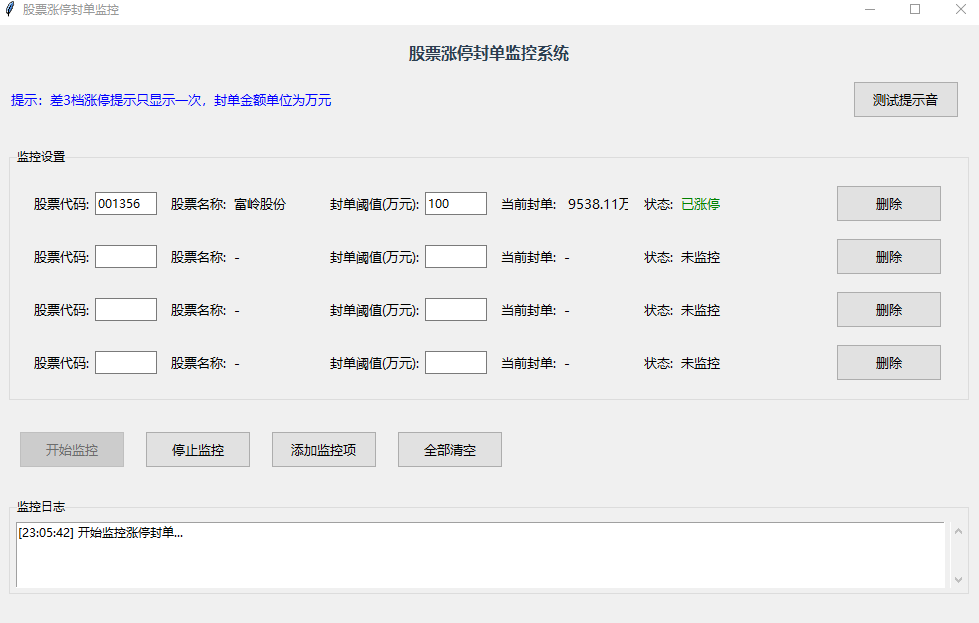Select the threshold field showing 100
The height and width of the screenshot is (623, 979).
click(456, 204)
